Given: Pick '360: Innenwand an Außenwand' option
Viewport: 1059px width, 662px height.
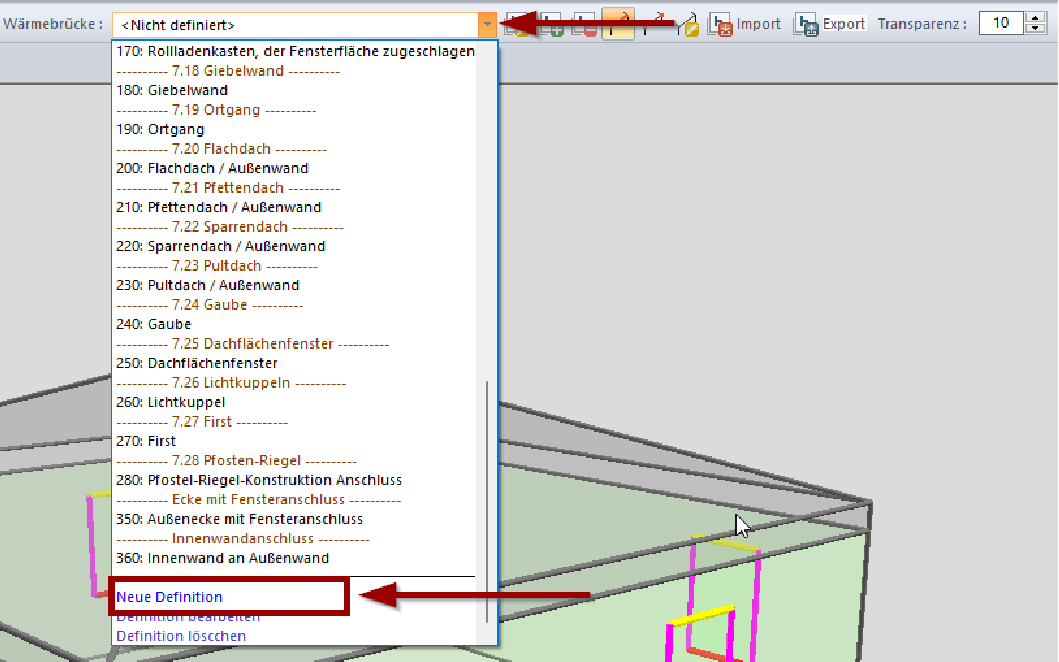Looking at the screenshot, I should click(x=236, y=558).
